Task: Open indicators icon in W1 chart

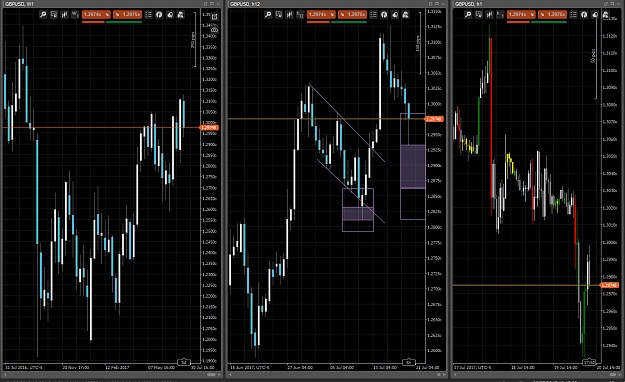Action: 159,15
